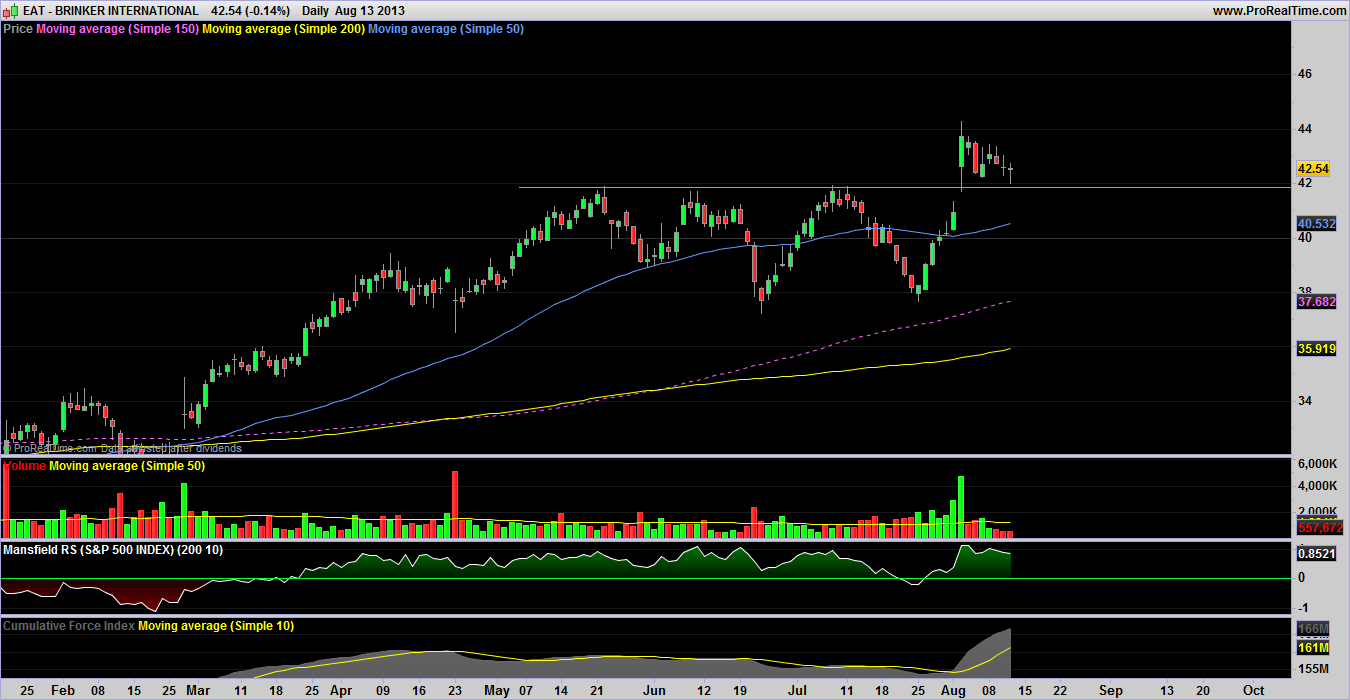Click Moving average (Simple 150) label
Viewport: 1350px width, 700px height.
coord(117,29)
